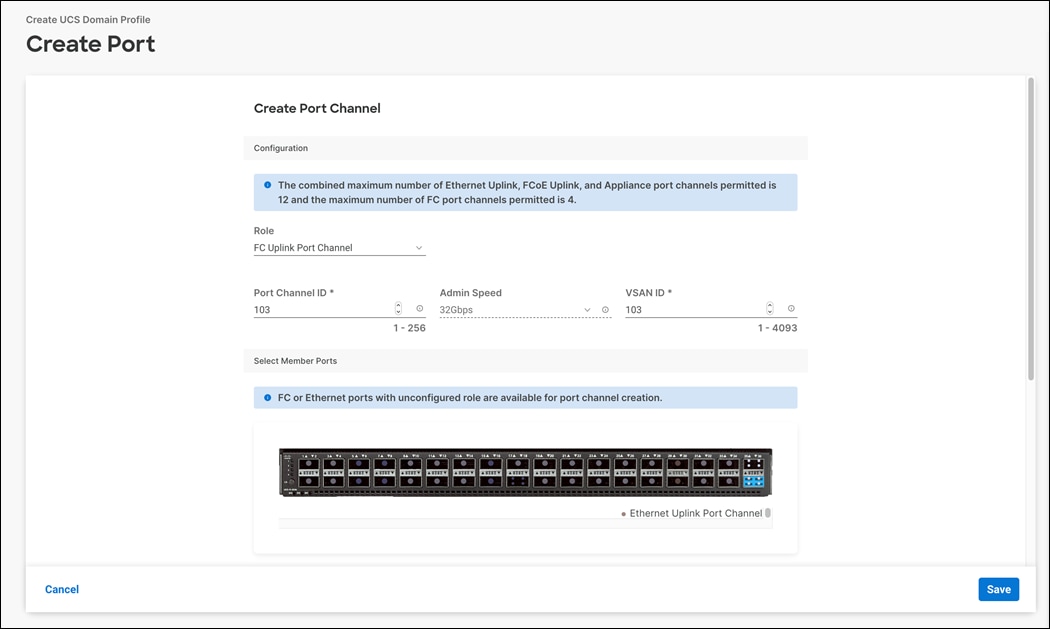Click the Cancel link
This screenshot has width=1050, height=629.
pos(61,589)
